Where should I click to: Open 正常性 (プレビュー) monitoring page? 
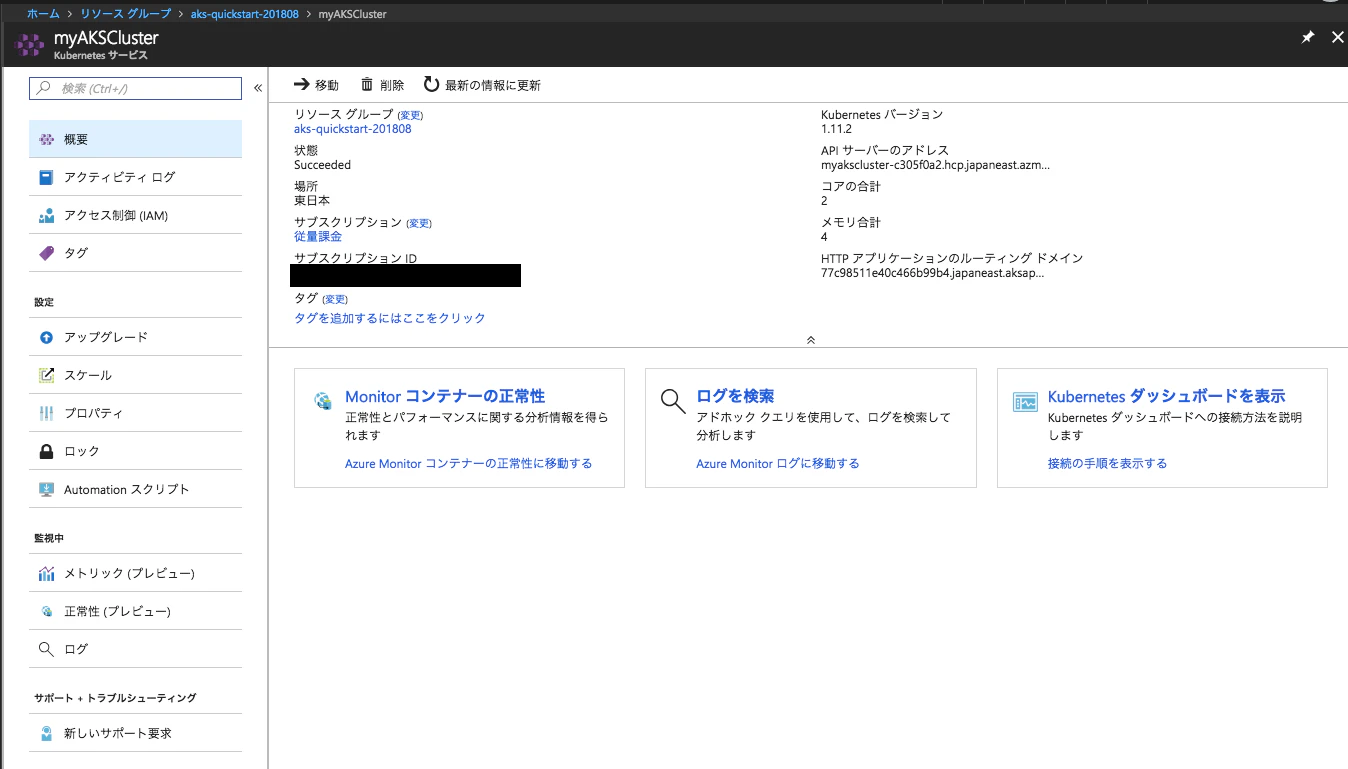click(135, 611)
